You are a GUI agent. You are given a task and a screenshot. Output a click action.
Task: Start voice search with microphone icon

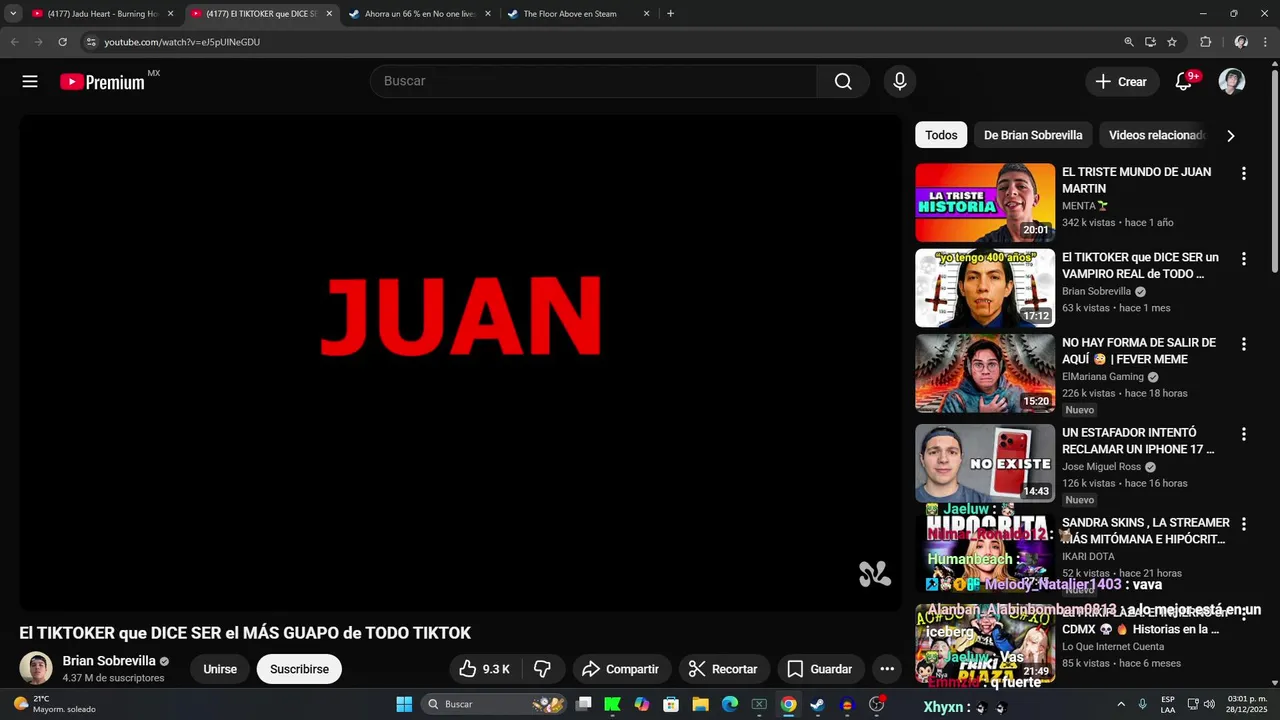[900, 82]
